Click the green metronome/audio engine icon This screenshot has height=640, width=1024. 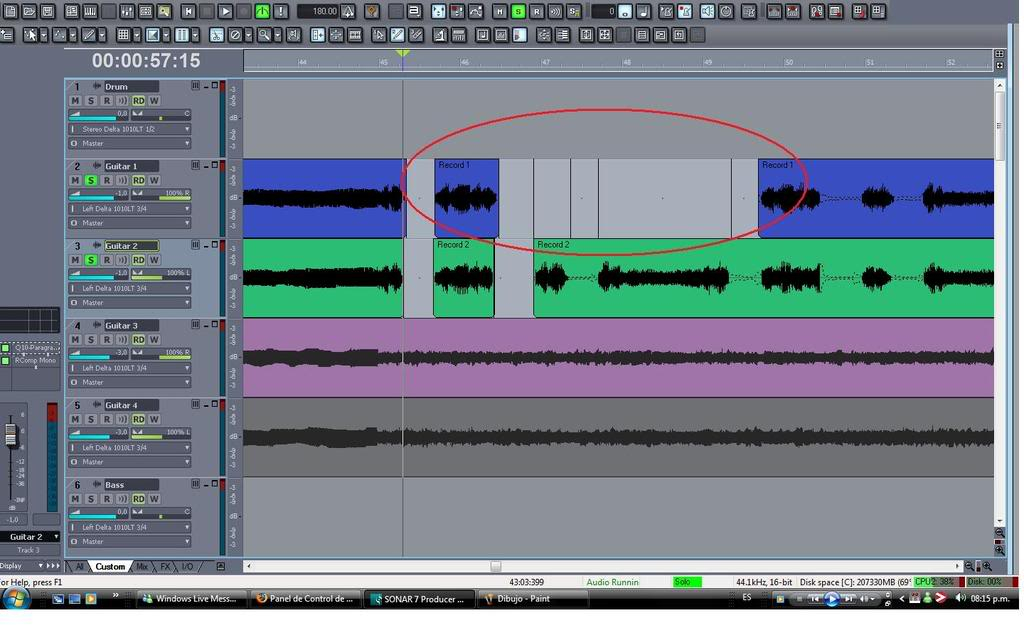click(x=262, y=11)
